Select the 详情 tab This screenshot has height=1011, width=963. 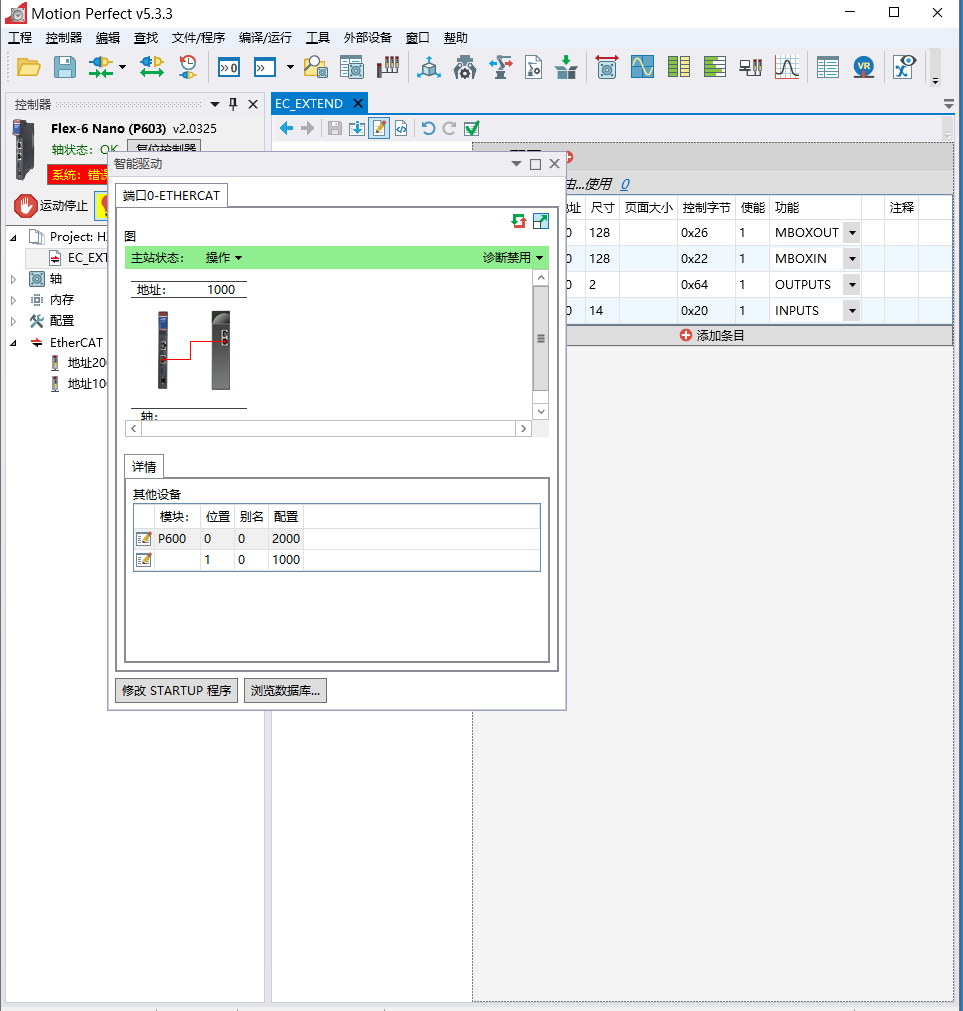pyautogui.click(x=144, y=467)
